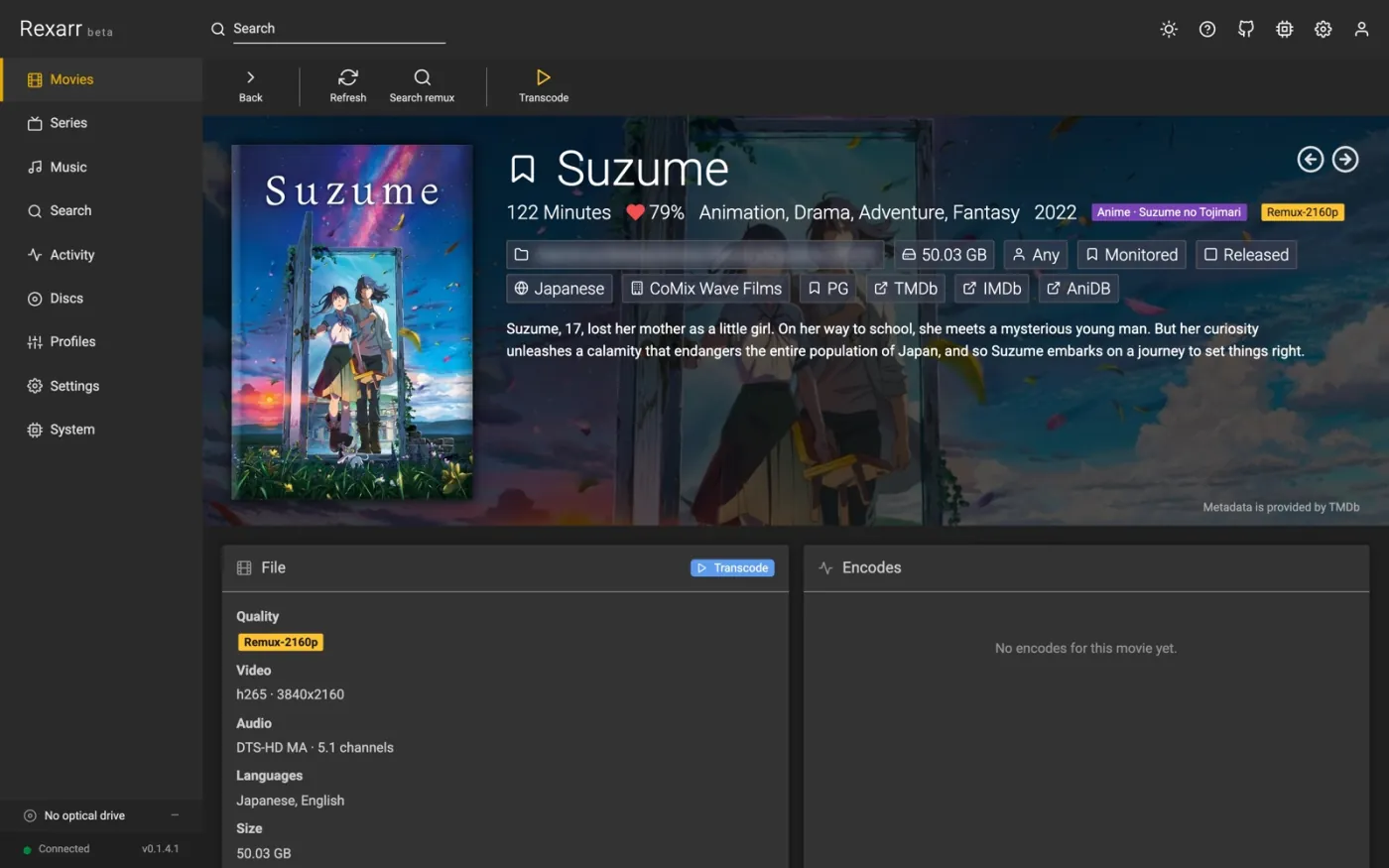Screen dimensions: 1389x868
Task: Open Settings in the sidebar
Action: 101,386
